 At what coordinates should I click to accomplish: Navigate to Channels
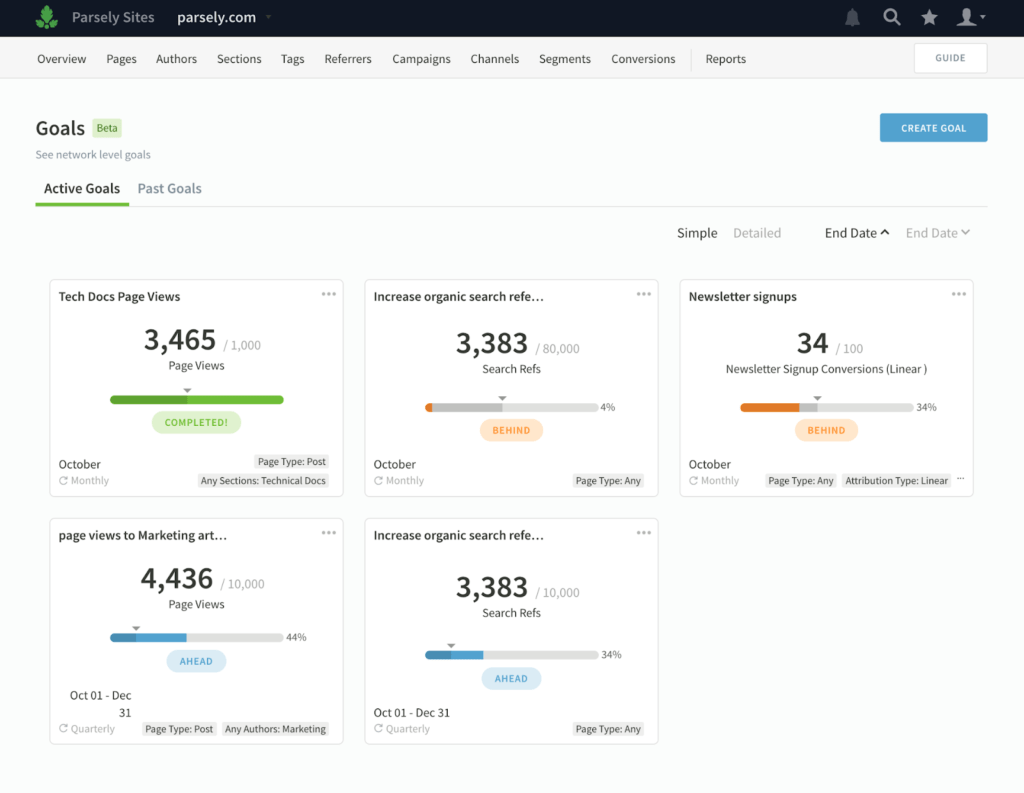494,59
